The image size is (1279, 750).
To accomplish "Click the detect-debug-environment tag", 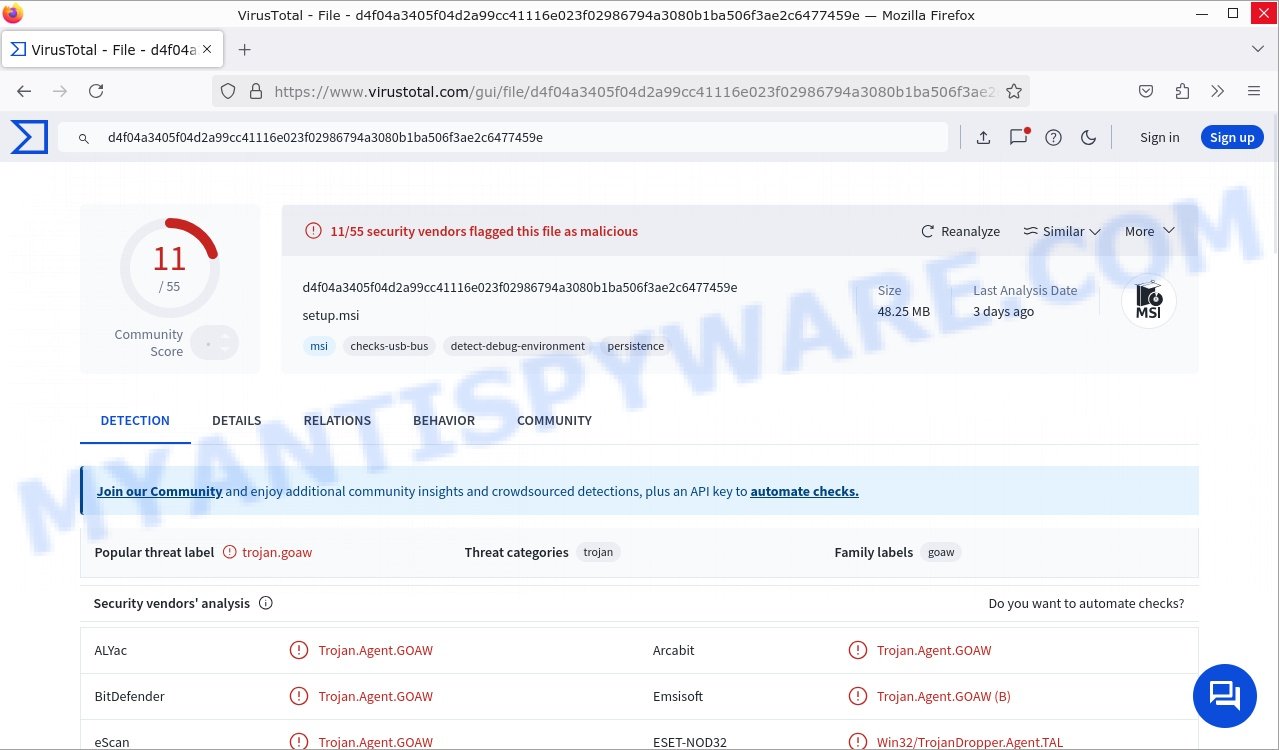I will coord(517,346).
